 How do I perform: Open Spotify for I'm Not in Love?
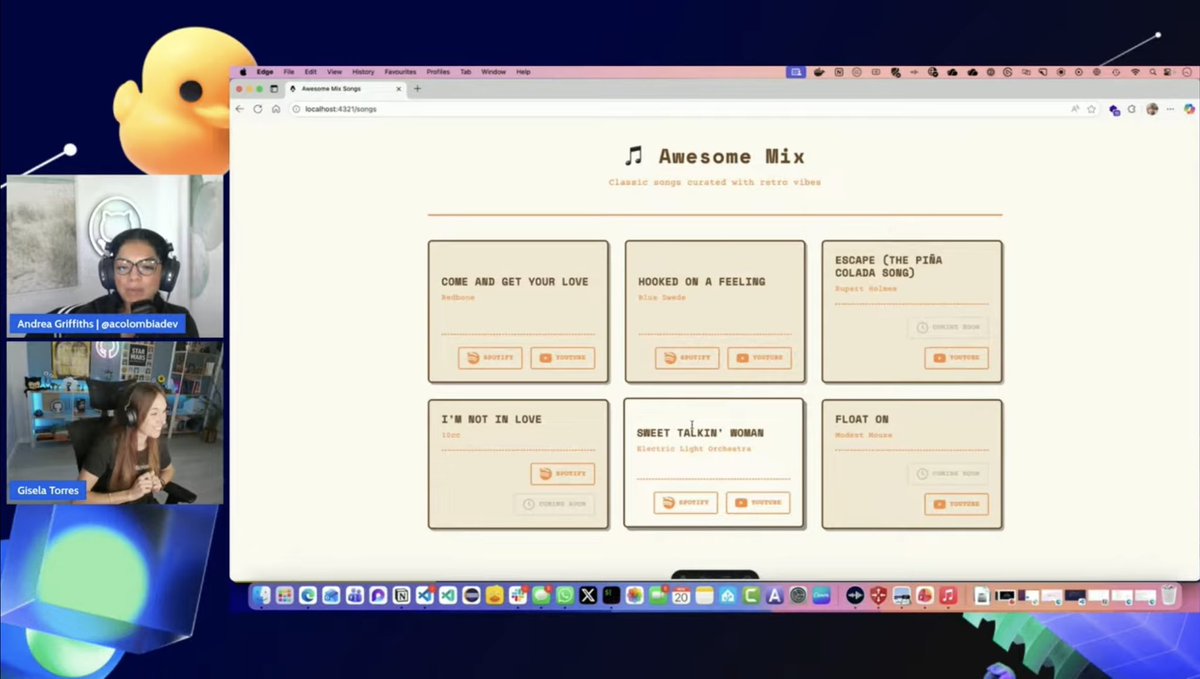pos(563,474)
